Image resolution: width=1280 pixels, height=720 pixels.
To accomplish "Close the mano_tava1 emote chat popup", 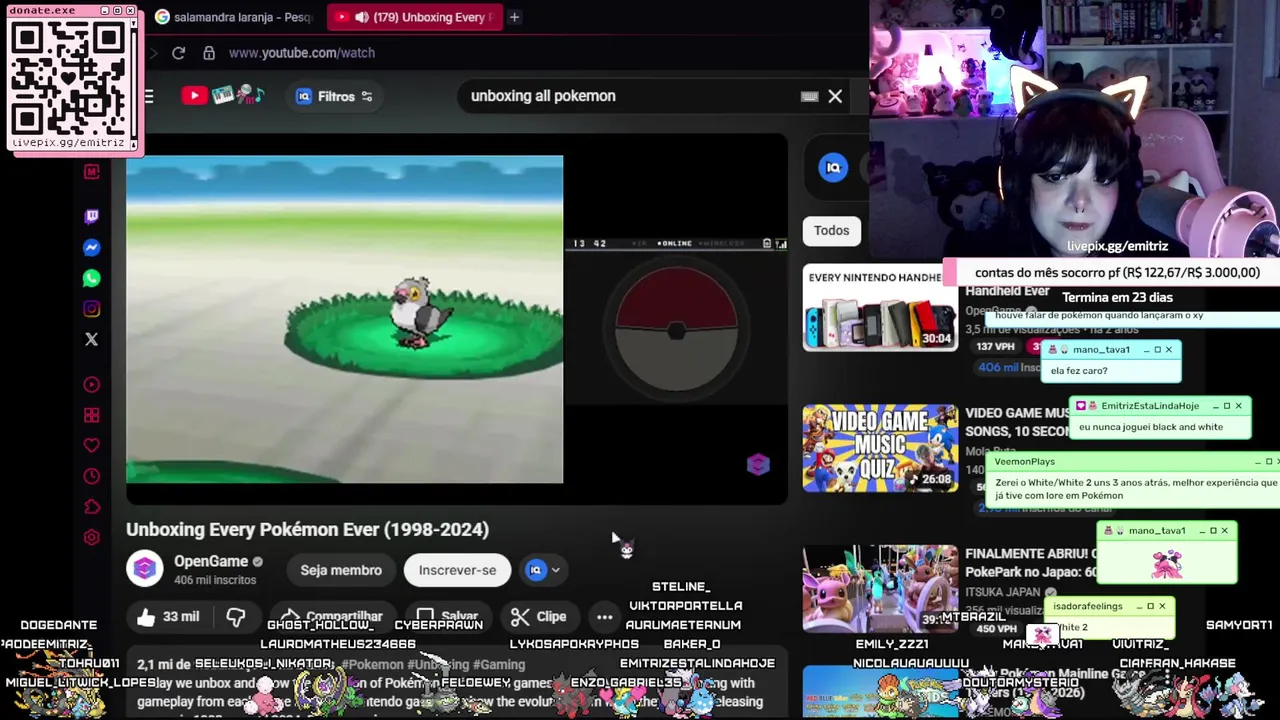I will 1224,531.
